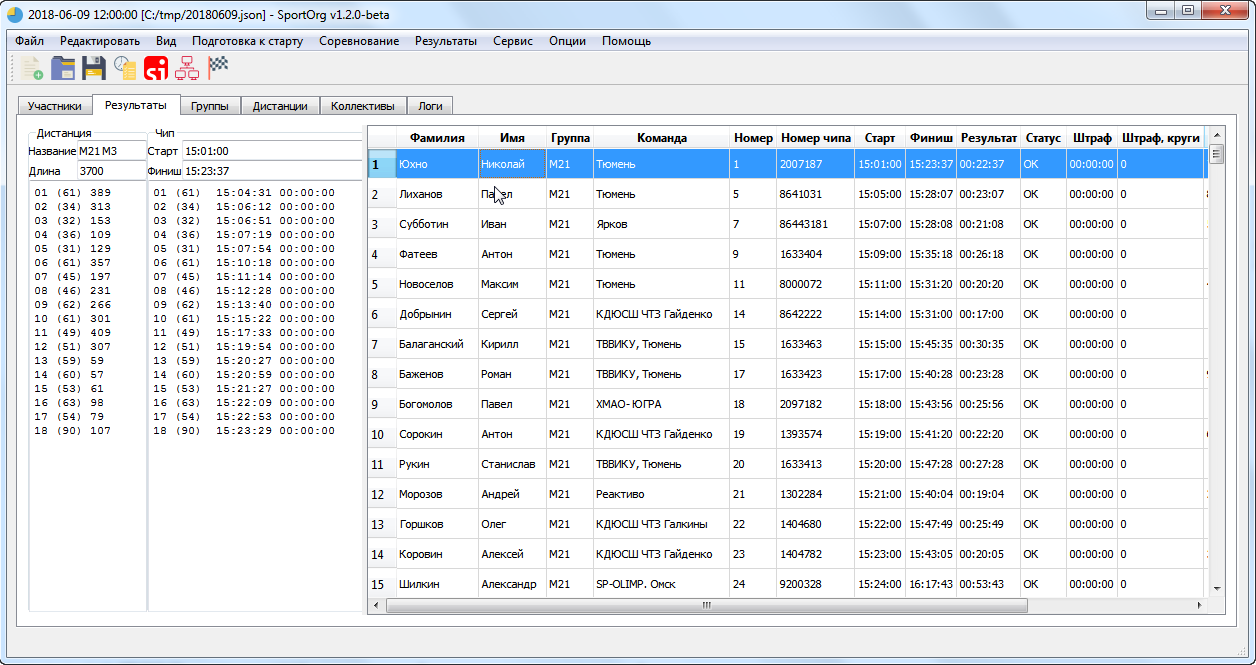1256x665 pixels.
Task: Click the team cell КДЮСШ ЧТЗ Галкины
Action: pyautogui.click(x=661, y=524)
